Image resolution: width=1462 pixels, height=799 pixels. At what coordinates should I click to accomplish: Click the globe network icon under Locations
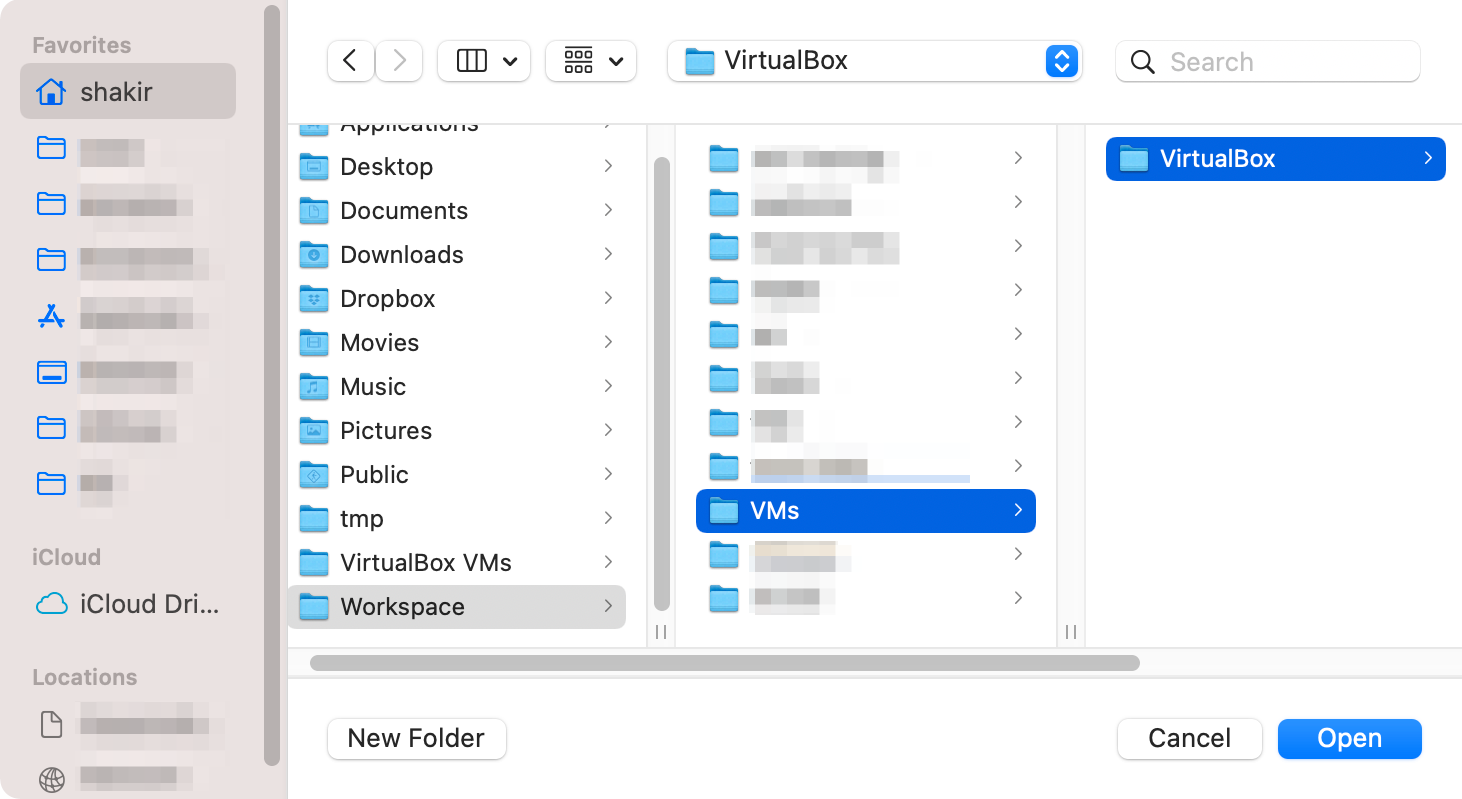(51, 778)
